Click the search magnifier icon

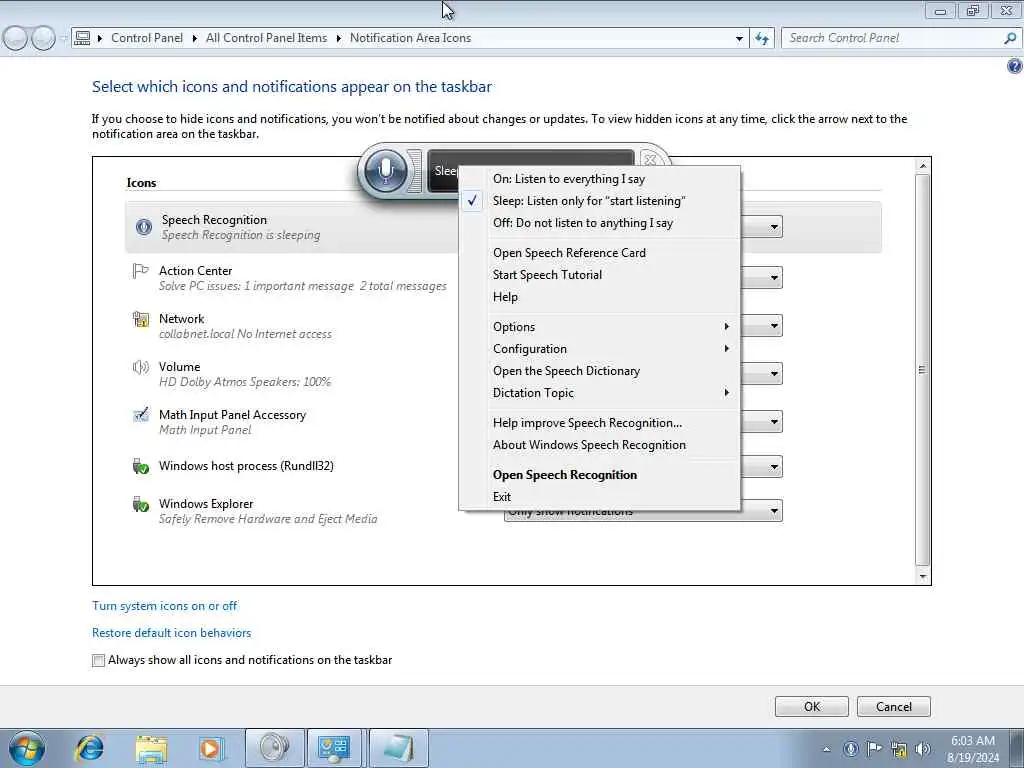coord(1010,39)
